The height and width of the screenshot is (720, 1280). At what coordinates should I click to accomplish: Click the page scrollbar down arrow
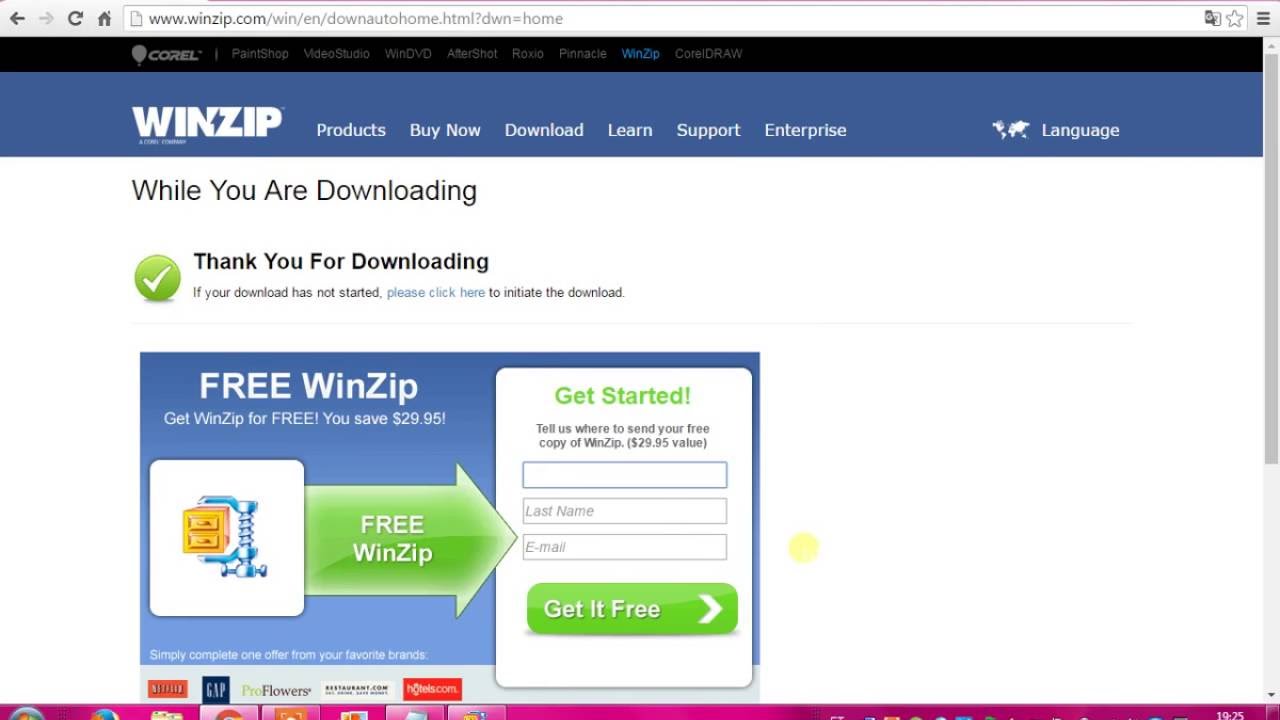click(1271, 695)
